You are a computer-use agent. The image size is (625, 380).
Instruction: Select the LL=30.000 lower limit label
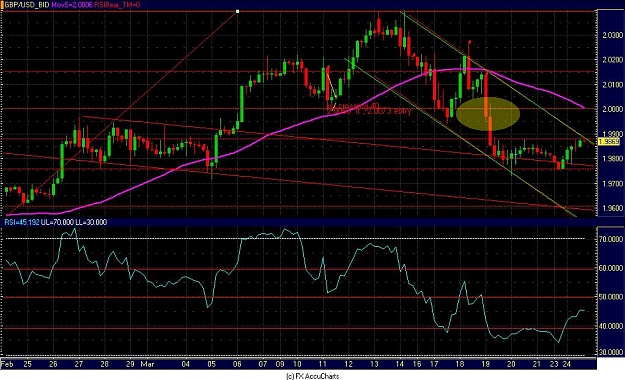91,222
